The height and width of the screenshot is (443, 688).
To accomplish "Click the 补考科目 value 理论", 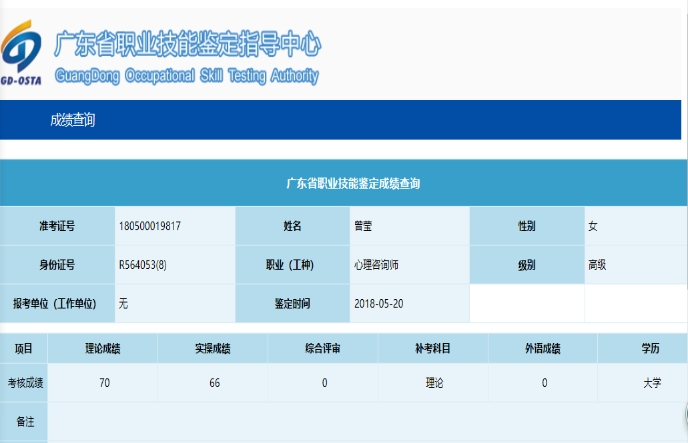I will point(433,383).
